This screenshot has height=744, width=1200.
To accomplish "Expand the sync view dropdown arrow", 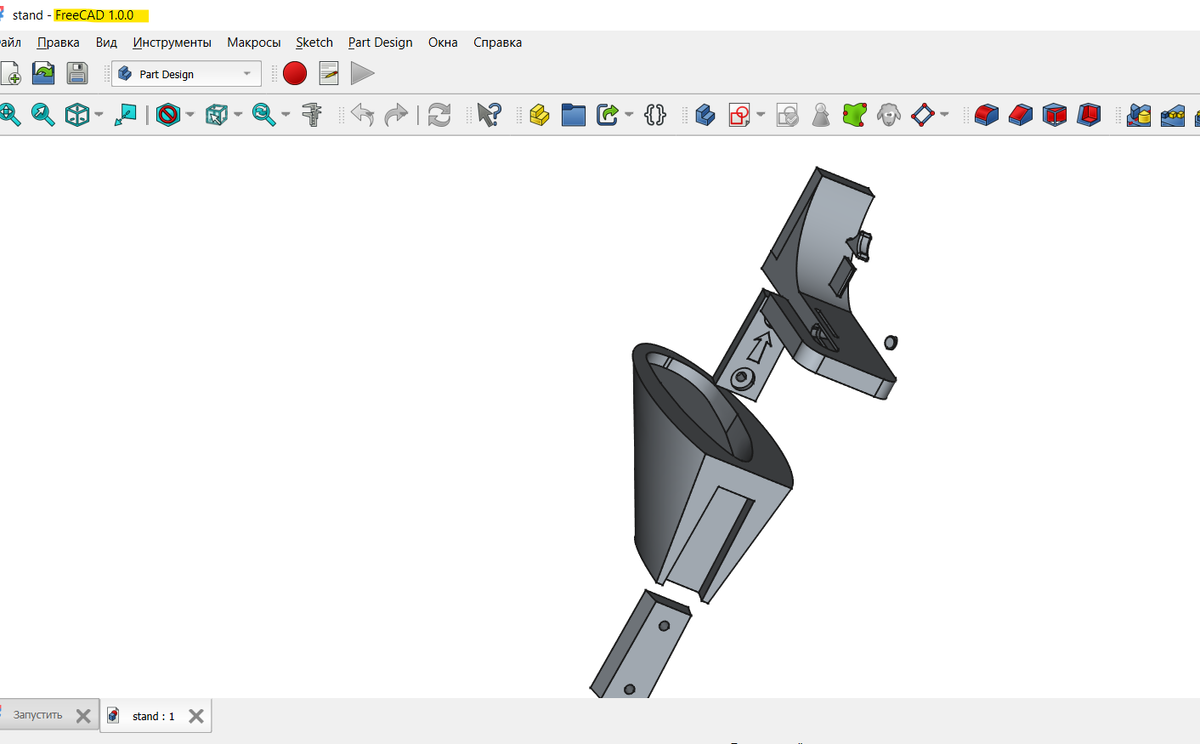I will [x=286, y=115].
